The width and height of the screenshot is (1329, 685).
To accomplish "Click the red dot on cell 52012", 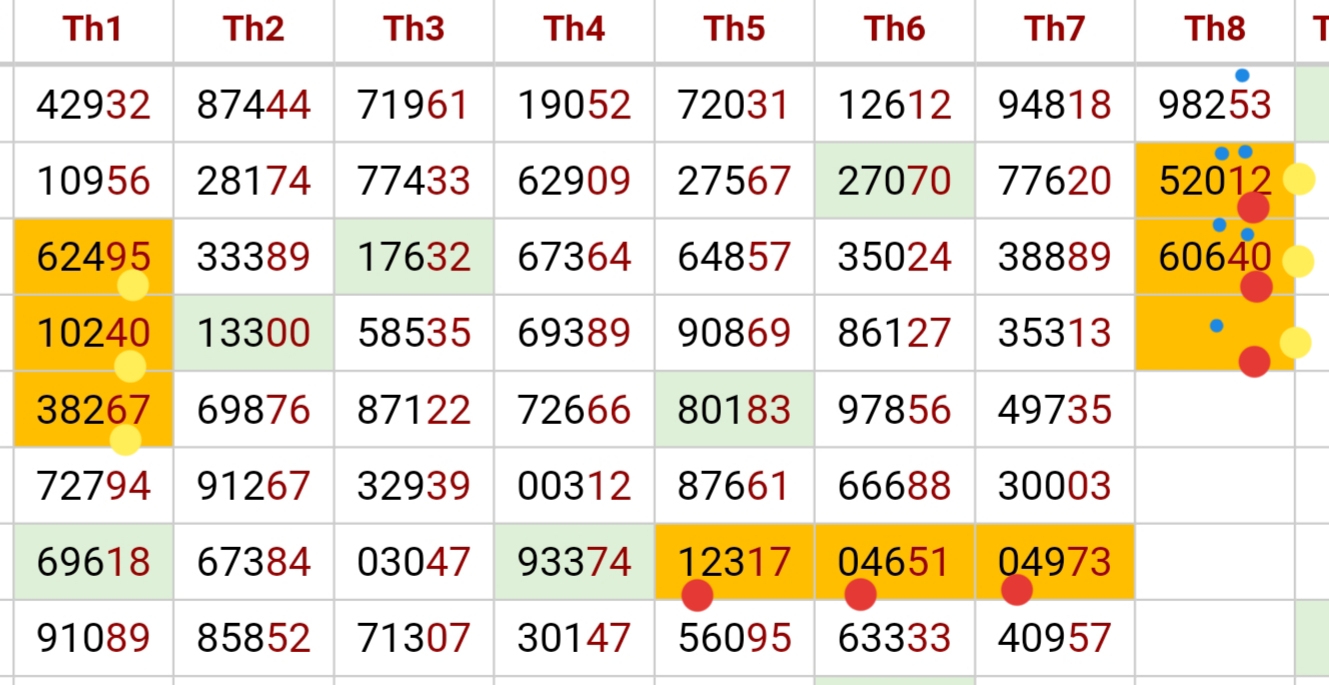I will (x=1253, y=208).
